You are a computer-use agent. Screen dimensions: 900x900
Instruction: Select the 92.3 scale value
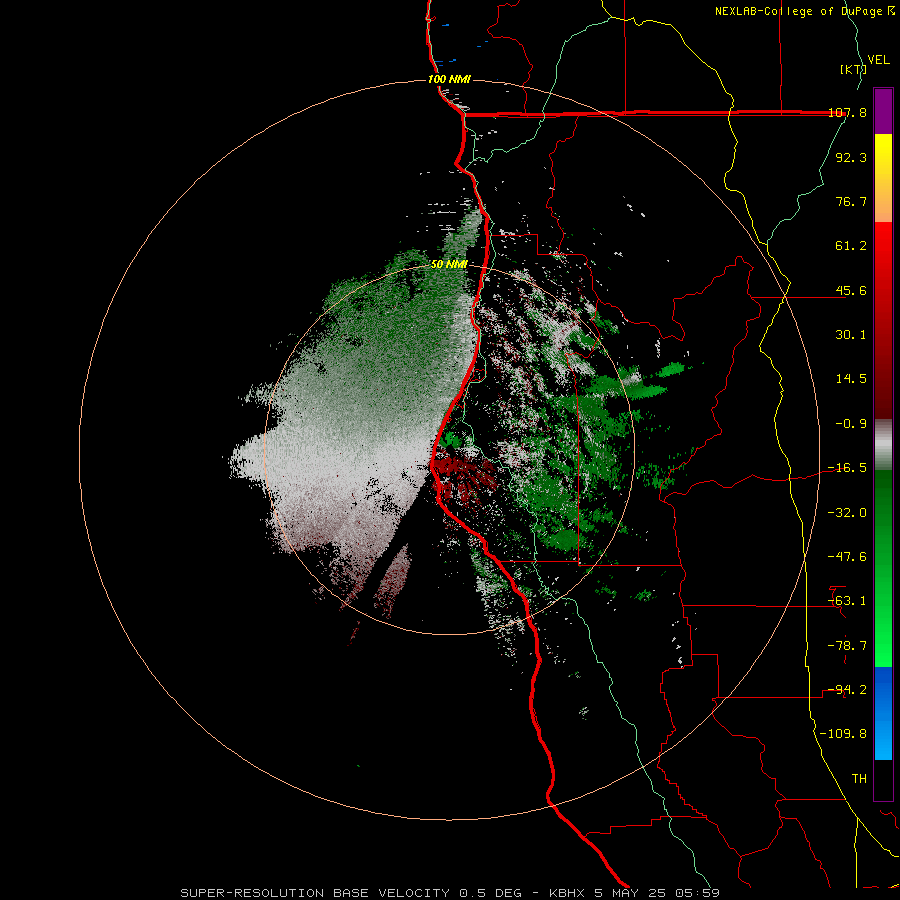click(851, 157)
